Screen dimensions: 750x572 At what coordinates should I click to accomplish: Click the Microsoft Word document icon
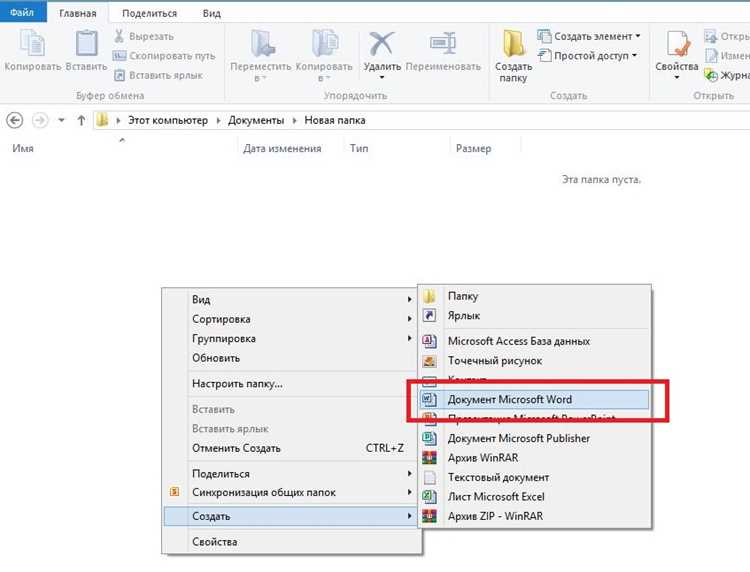[430, 399]
